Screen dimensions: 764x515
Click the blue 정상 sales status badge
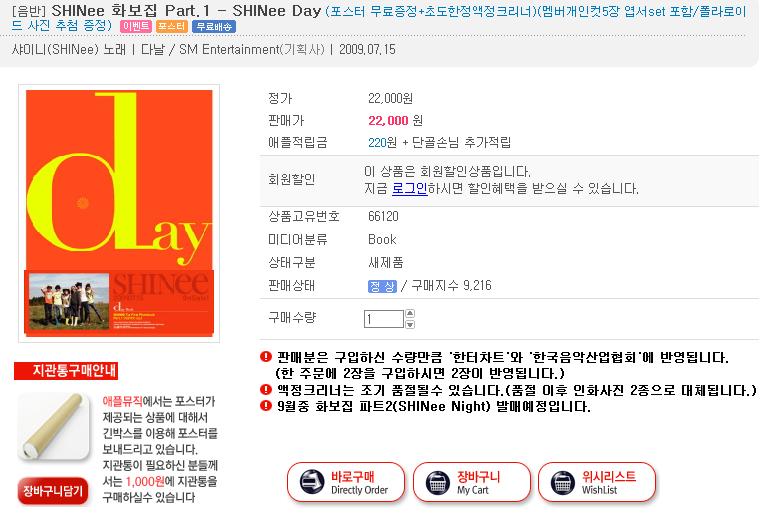click(382, 286)
